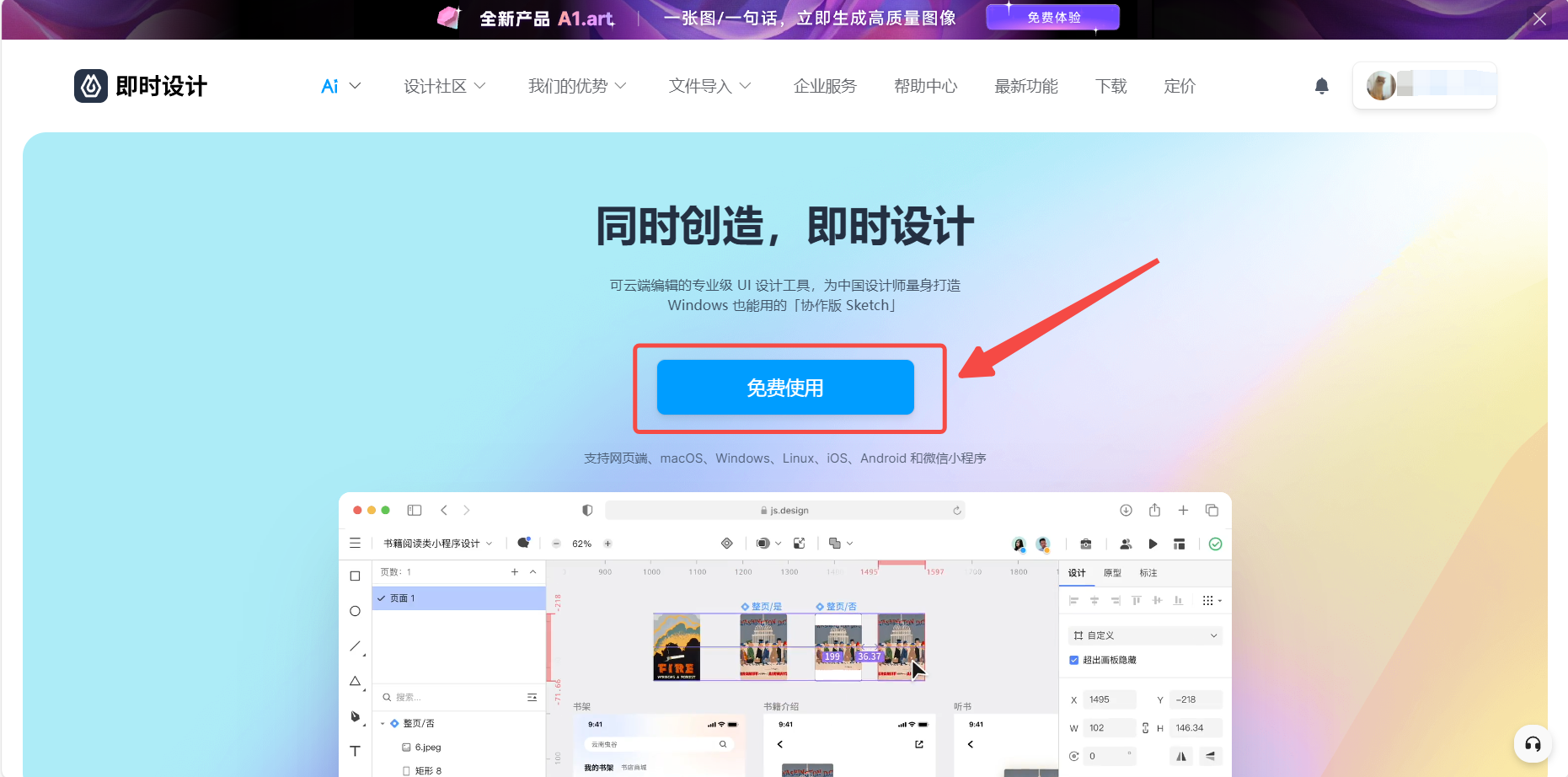Click the 全新产品 A1.art banner text

click(x=547, y=19)
